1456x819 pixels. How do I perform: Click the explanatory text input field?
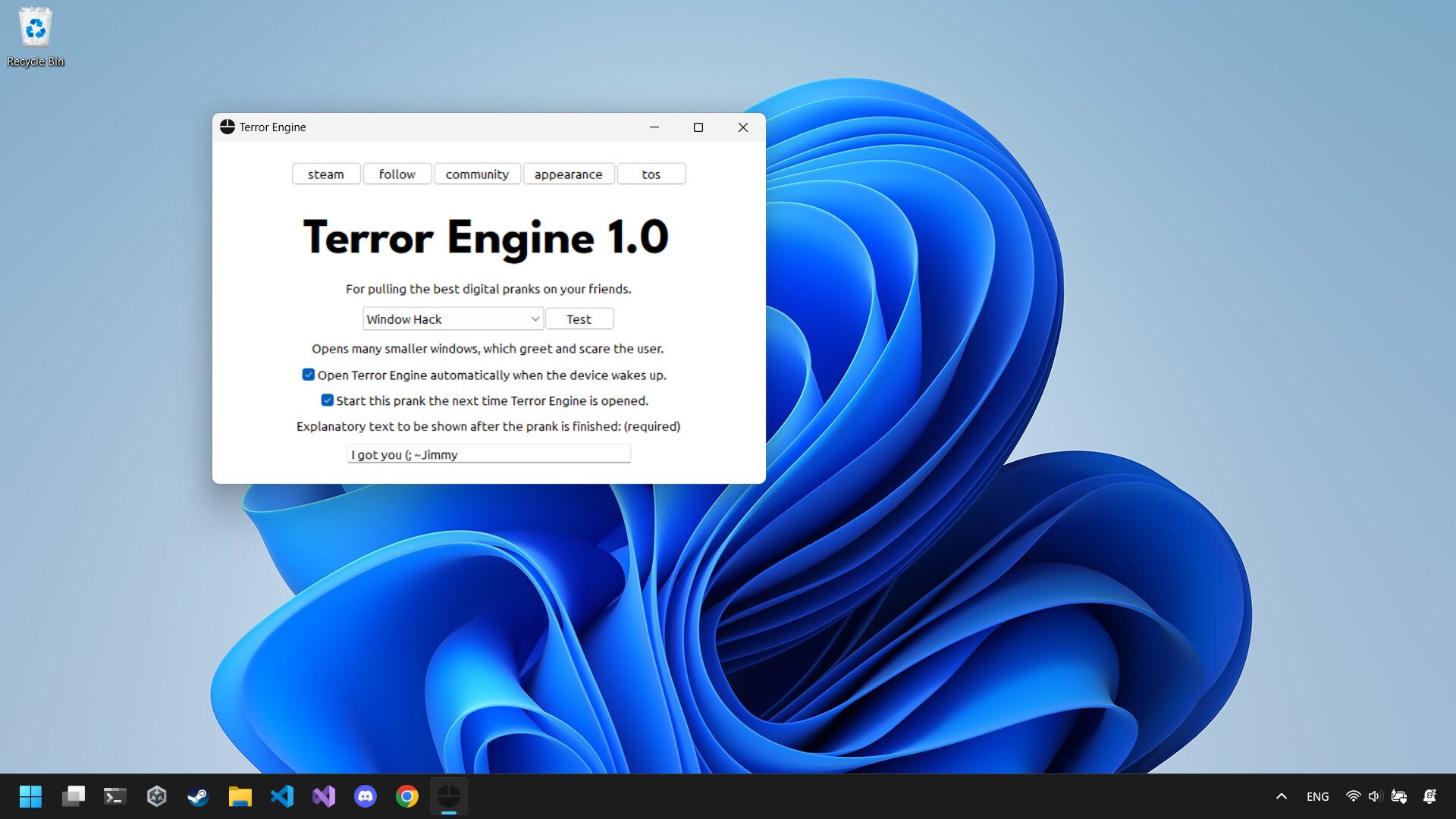489,454
